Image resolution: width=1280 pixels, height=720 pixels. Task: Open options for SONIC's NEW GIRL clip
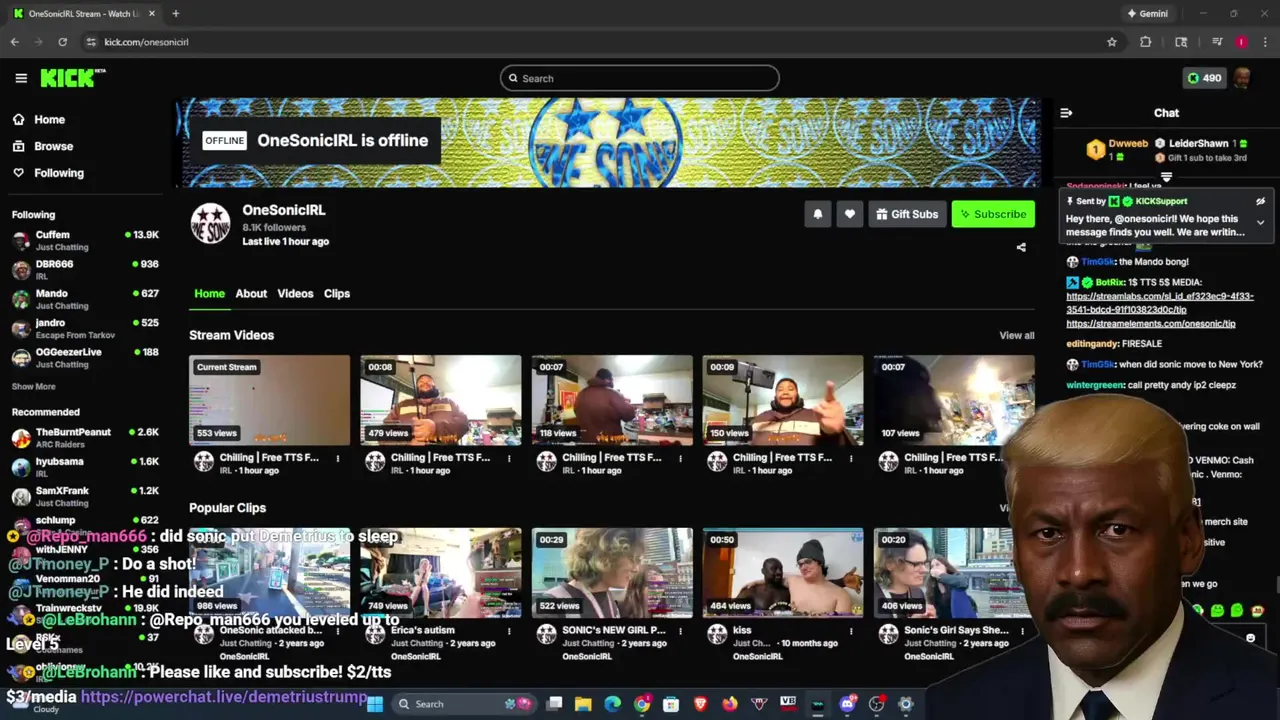click(680, 632)
